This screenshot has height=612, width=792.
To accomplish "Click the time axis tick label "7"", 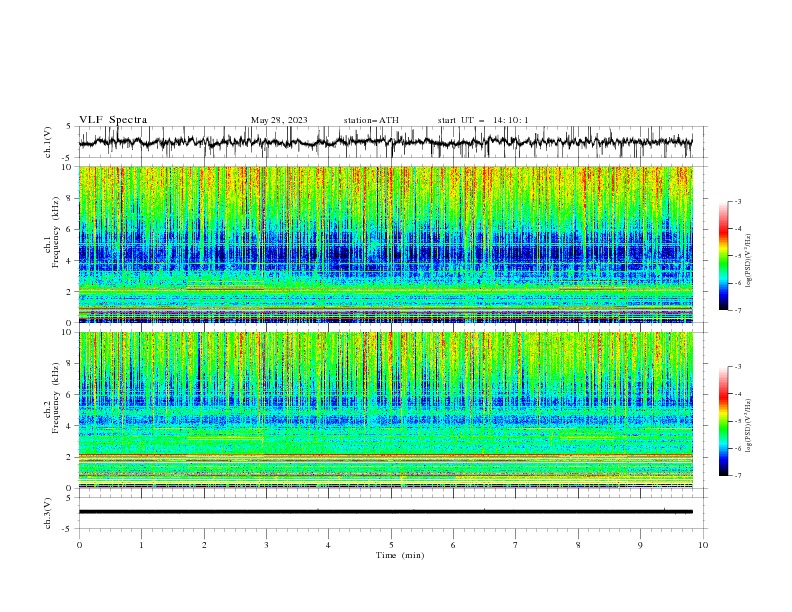I will click(516, 545).
